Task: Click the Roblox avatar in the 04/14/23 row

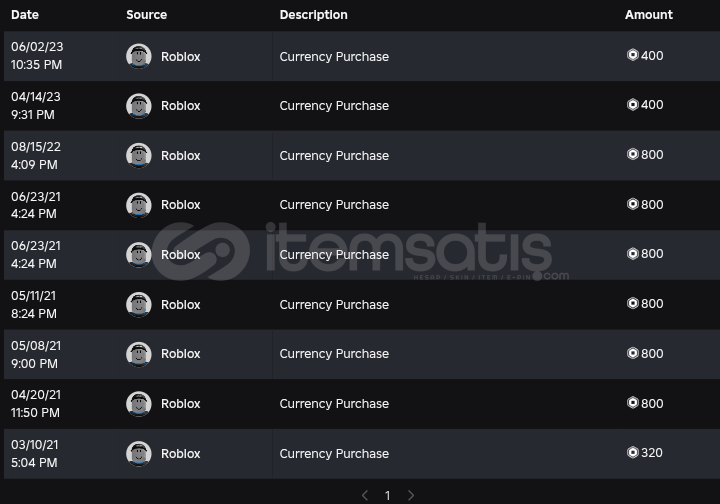Action: [x=139, y=106]
